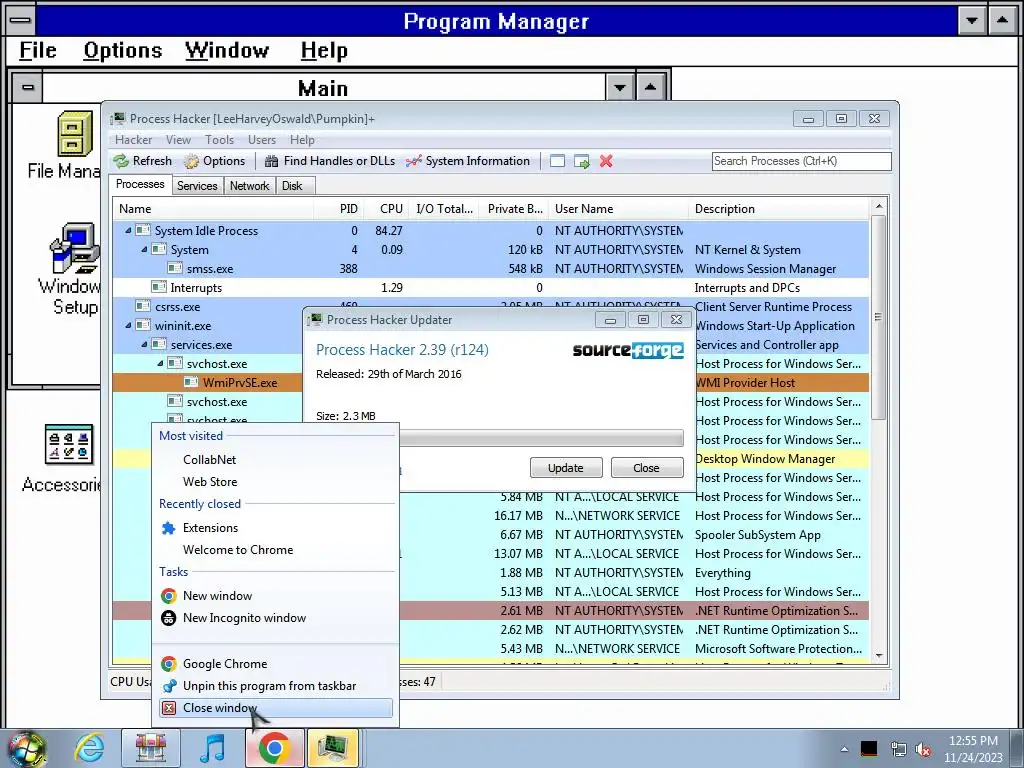Click the Update button in updater dialog
This screenshot has width=1024, height=768.
point(566,468)
